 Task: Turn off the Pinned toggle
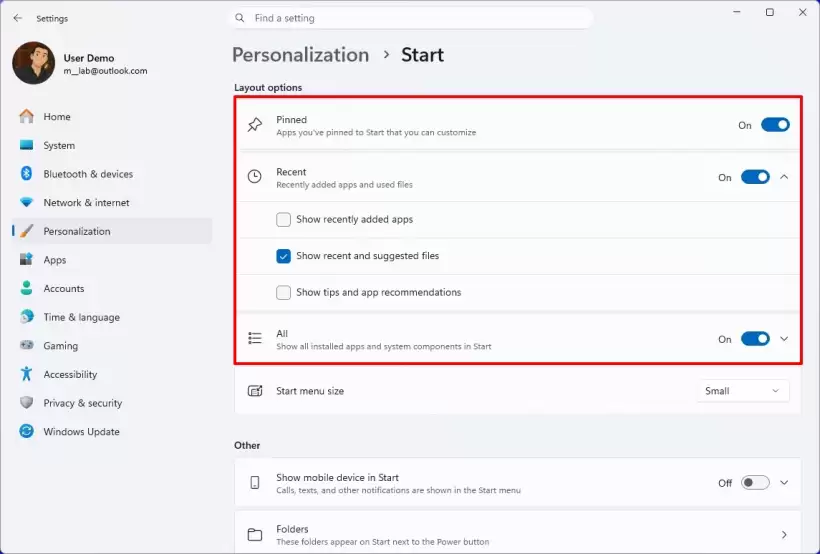tap(775, 125)
